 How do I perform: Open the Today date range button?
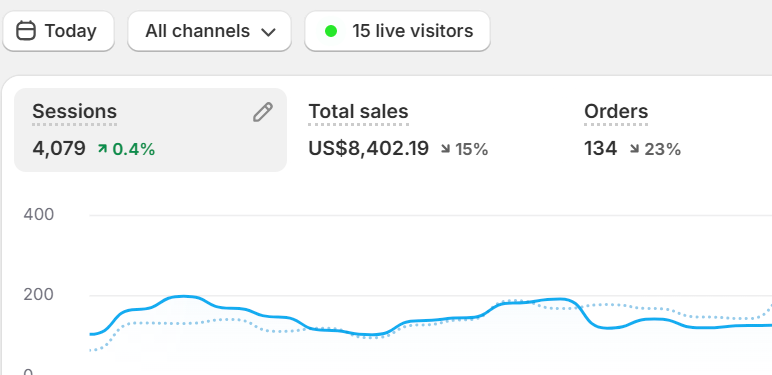59,31
